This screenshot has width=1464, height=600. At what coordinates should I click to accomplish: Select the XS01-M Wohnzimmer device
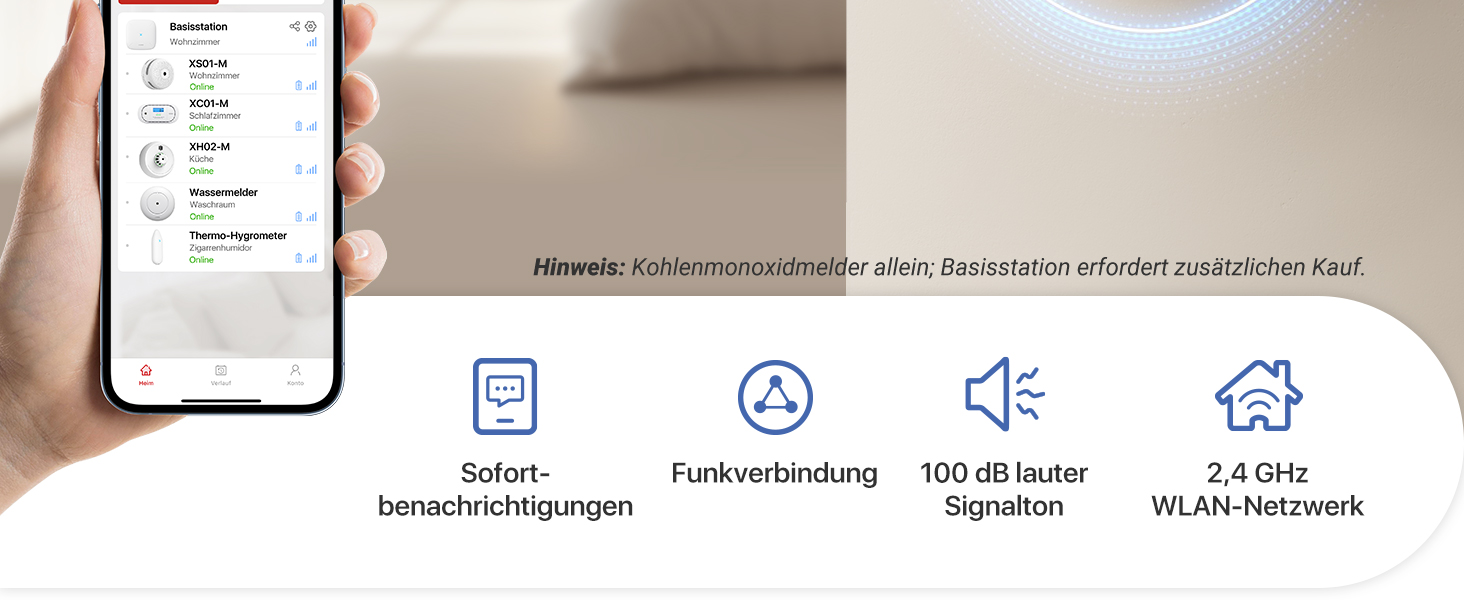click(221, 75)
